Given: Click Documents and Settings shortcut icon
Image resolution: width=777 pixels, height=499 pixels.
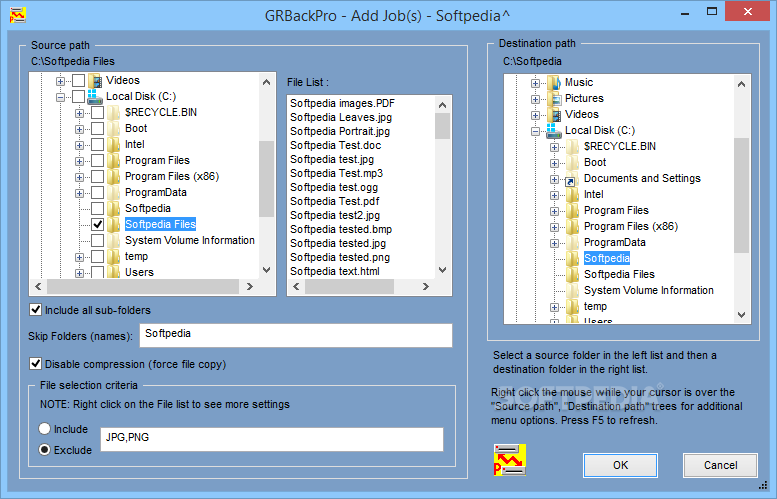Looking at the screenshot, I should [x=571, y=179].
